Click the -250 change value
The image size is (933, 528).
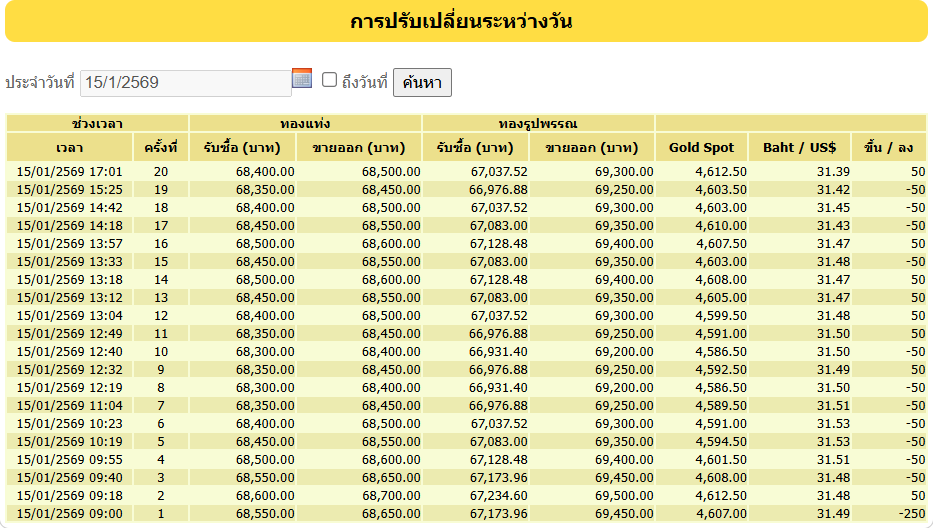(x=909, y=513)
